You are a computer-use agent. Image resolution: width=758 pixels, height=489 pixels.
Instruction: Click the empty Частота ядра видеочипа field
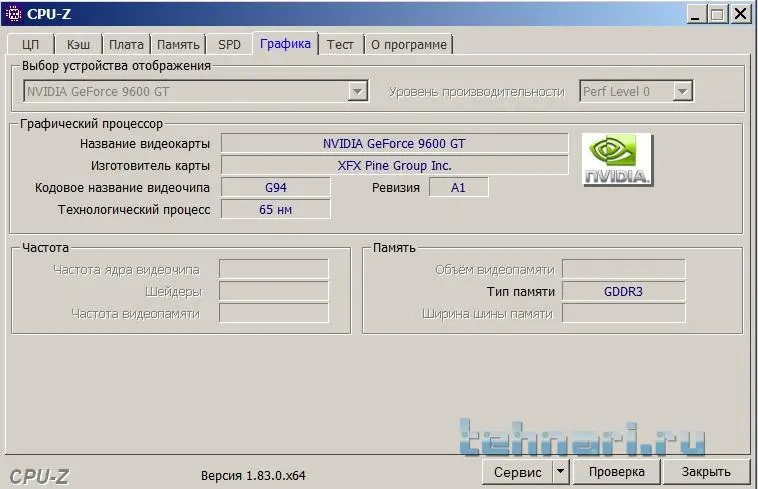[274, 269]
